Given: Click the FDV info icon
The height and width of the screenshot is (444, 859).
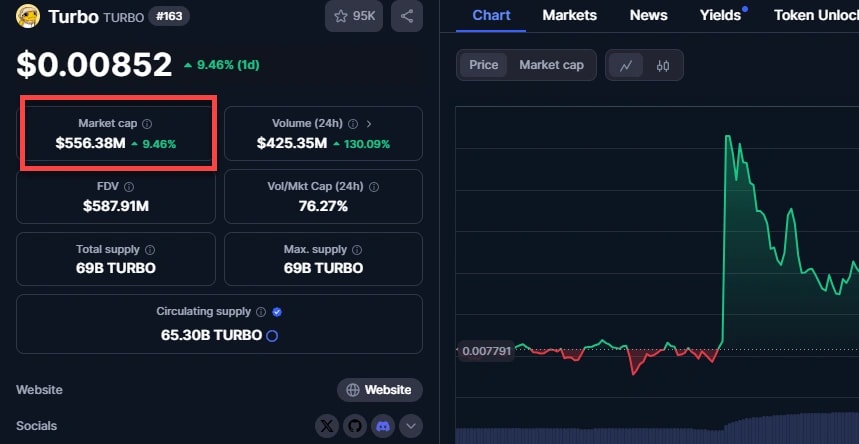Looking at the screenshot, I should [x=129, y=187].
